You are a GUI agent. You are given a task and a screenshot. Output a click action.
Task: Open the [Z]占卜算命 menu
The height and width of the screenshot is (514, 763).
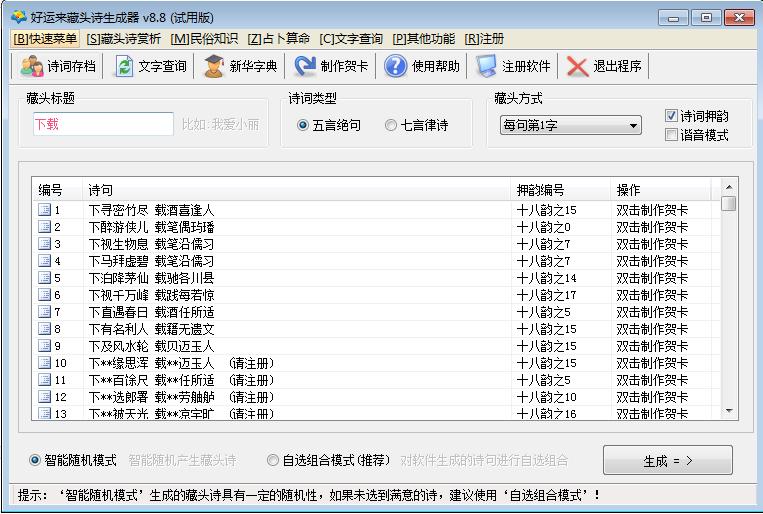(278, 39)
